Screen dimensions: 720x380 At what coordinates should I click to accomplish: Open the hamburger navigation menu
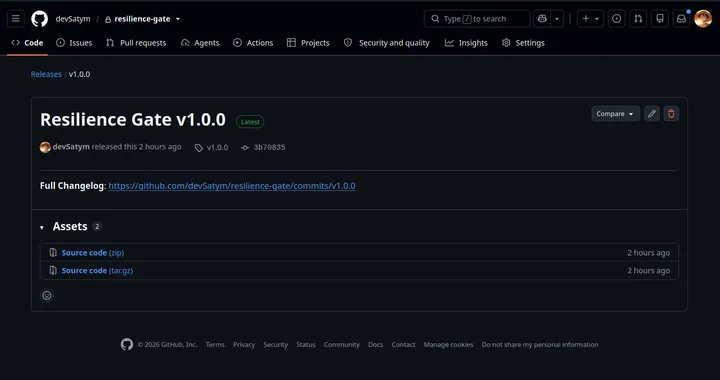16,19
